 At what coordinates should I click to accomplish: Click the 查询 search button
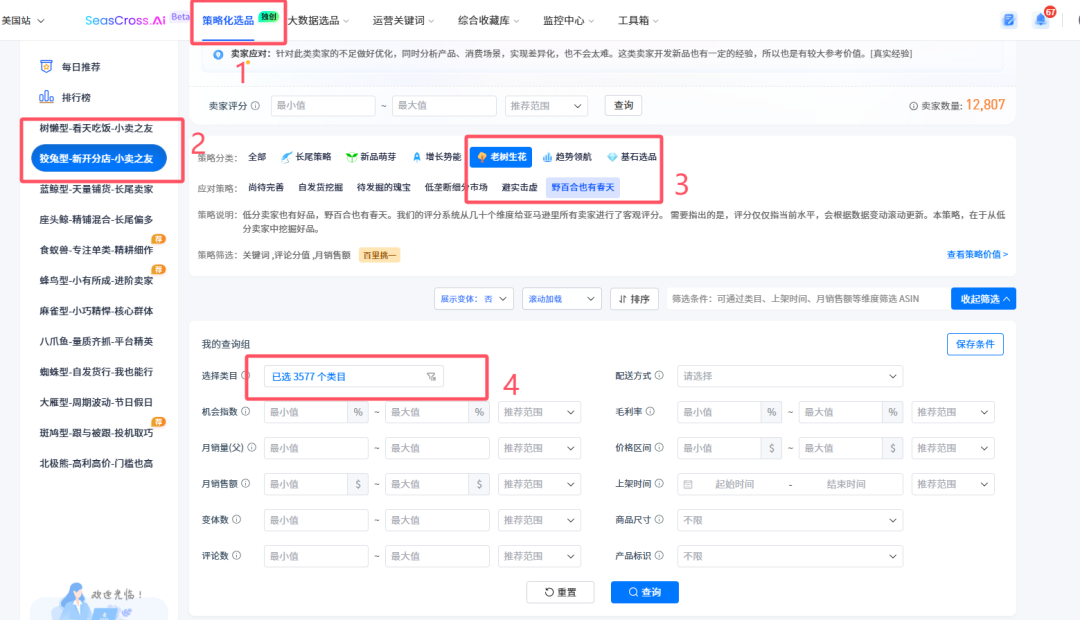(645, 592)
